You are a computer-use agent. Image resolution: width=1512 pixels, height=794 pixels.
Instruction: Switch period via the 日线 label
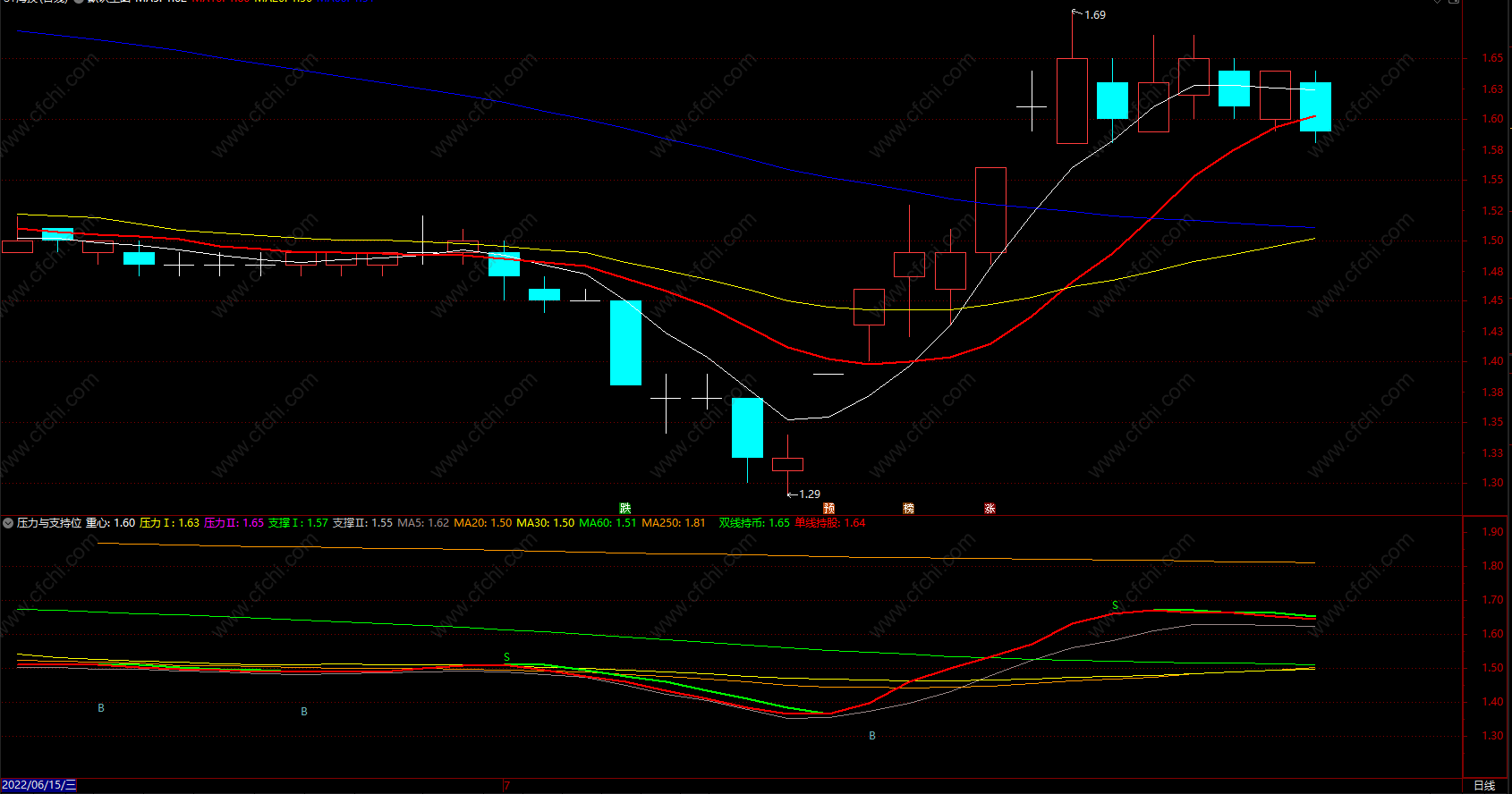pos(1484,785)
